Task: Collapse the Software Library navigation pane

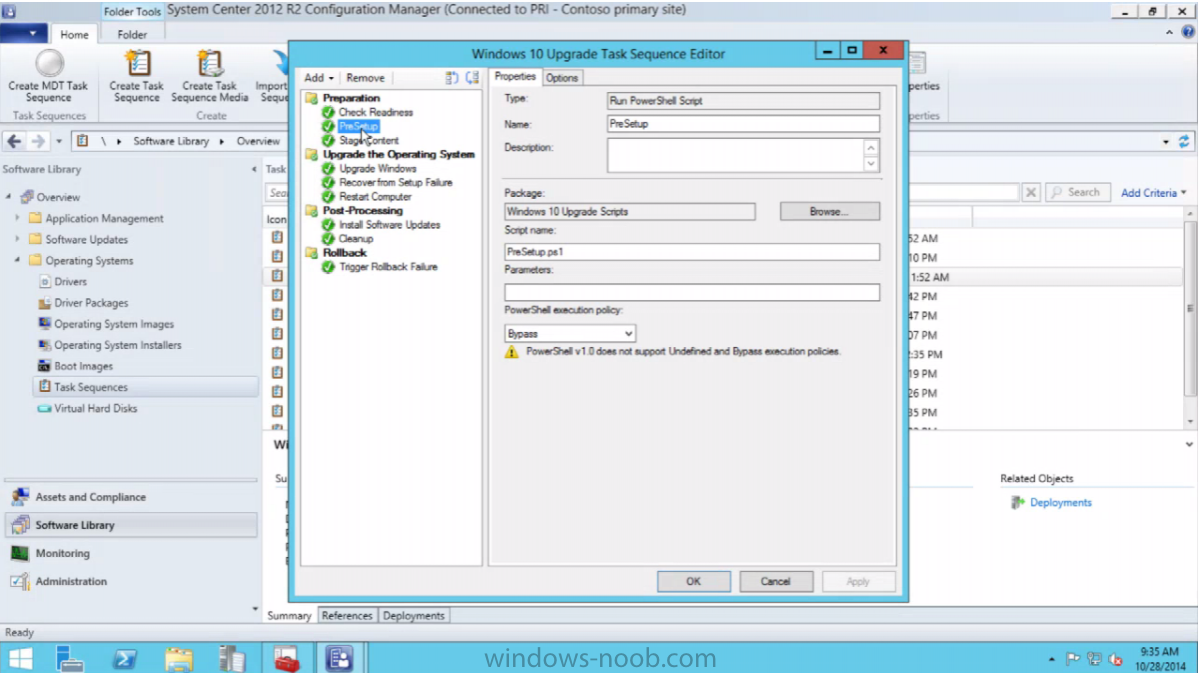Action: [x=253, y=169]
